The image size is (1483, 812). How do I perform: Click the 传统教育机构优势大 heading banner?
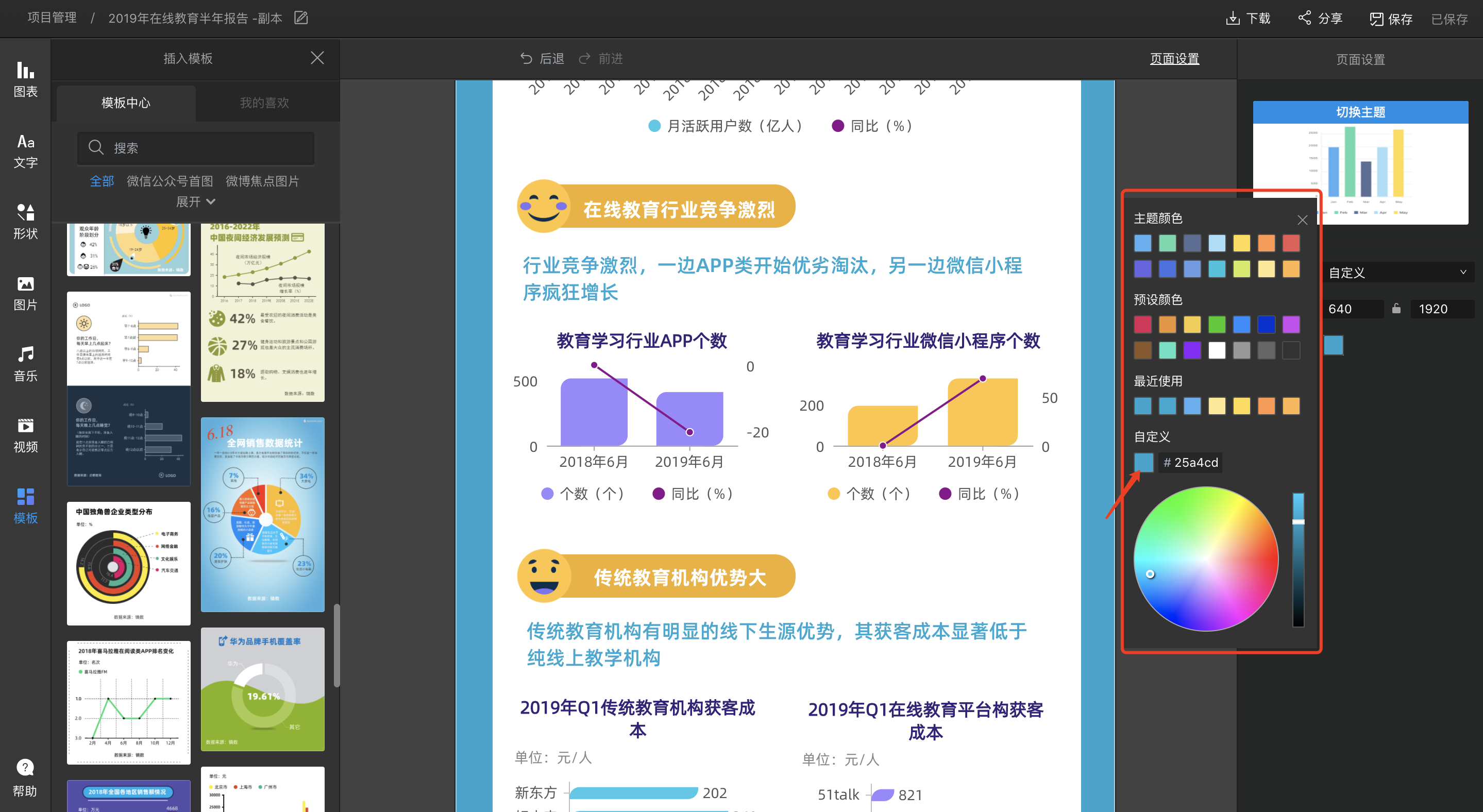coord(656,576)
